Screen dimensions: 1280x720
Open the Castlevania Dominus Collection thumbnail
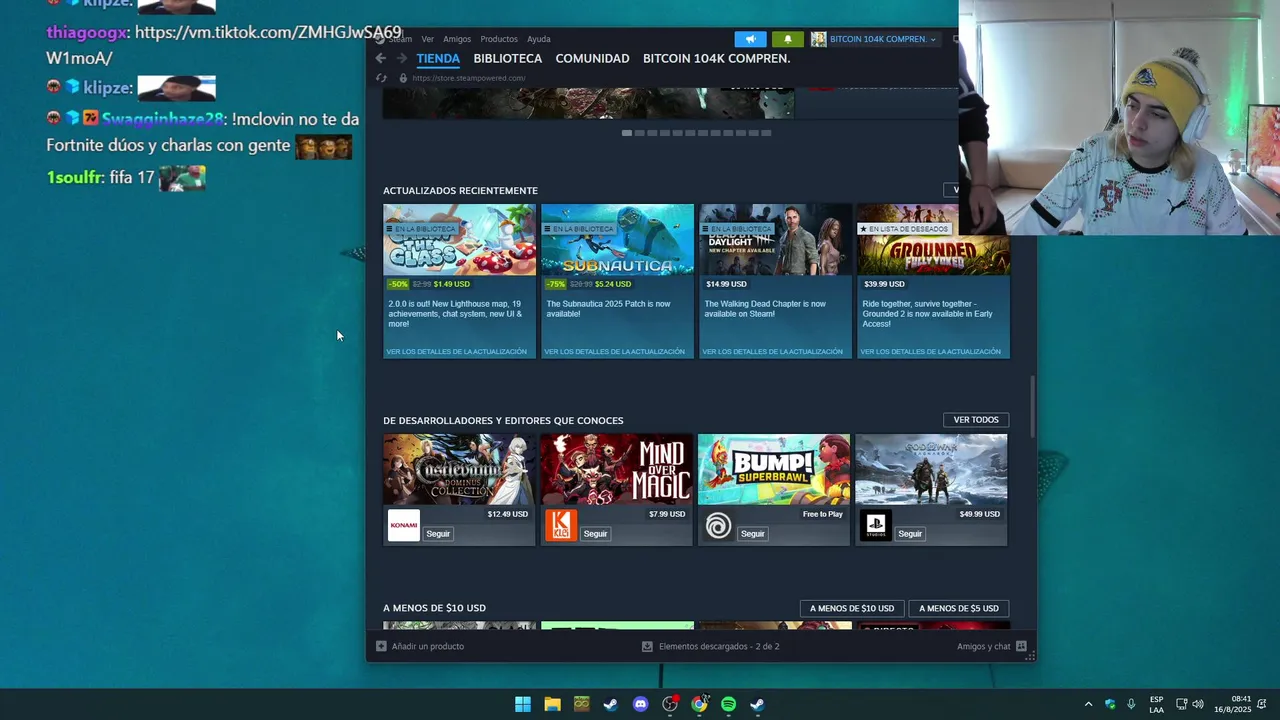point(459,469)
